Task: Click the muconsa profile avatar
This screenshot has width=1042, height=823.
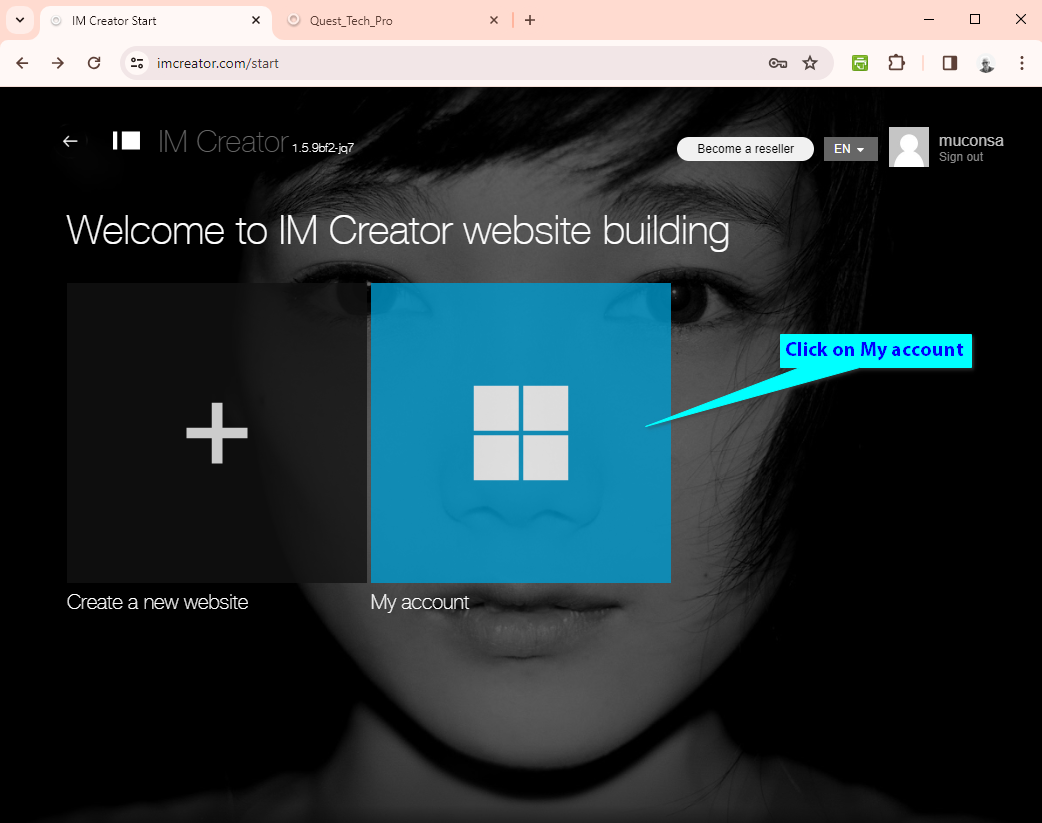Action: [x=908, y=147]
